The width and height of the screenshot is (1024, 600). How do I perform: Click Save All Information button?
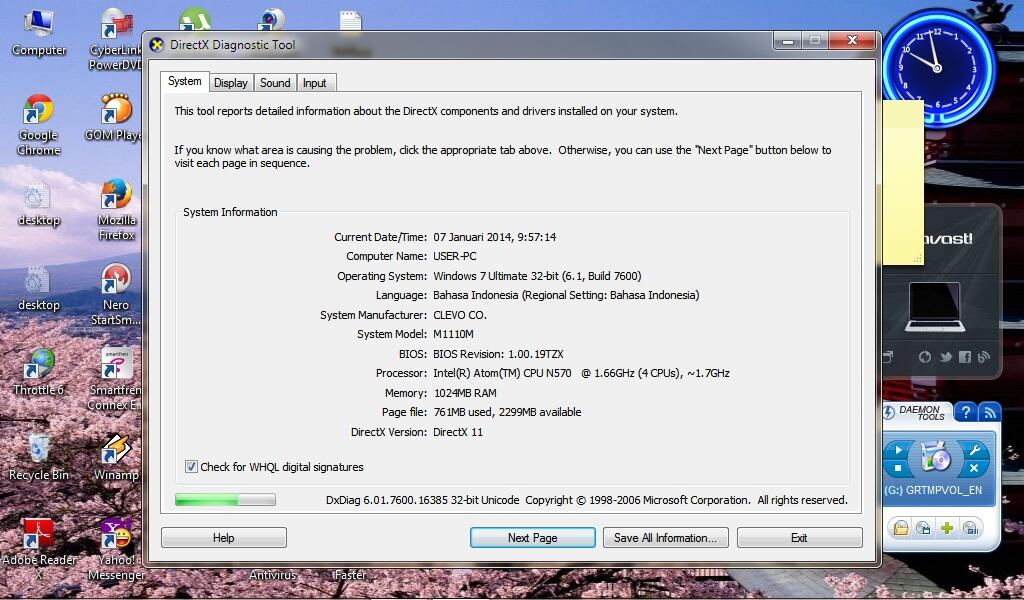pyautogui.click(x=665, y=538)
